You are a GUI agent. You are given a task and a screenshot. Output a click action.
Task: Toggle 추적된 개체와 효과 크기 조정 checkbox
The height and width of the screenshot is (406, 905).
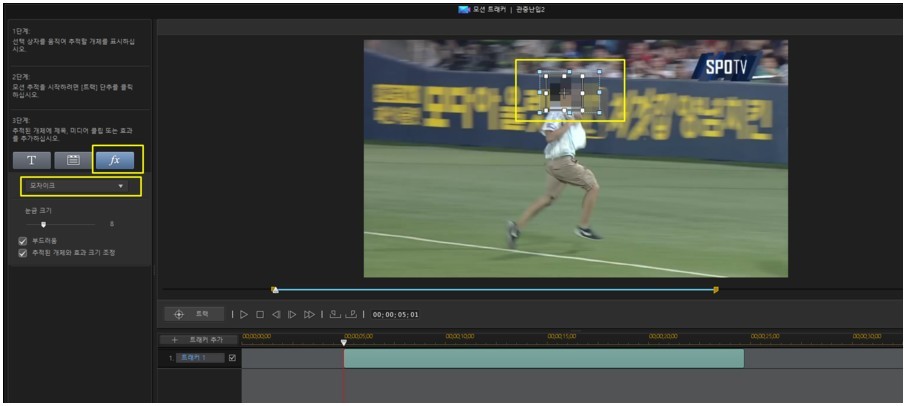(x=23, y=253)
